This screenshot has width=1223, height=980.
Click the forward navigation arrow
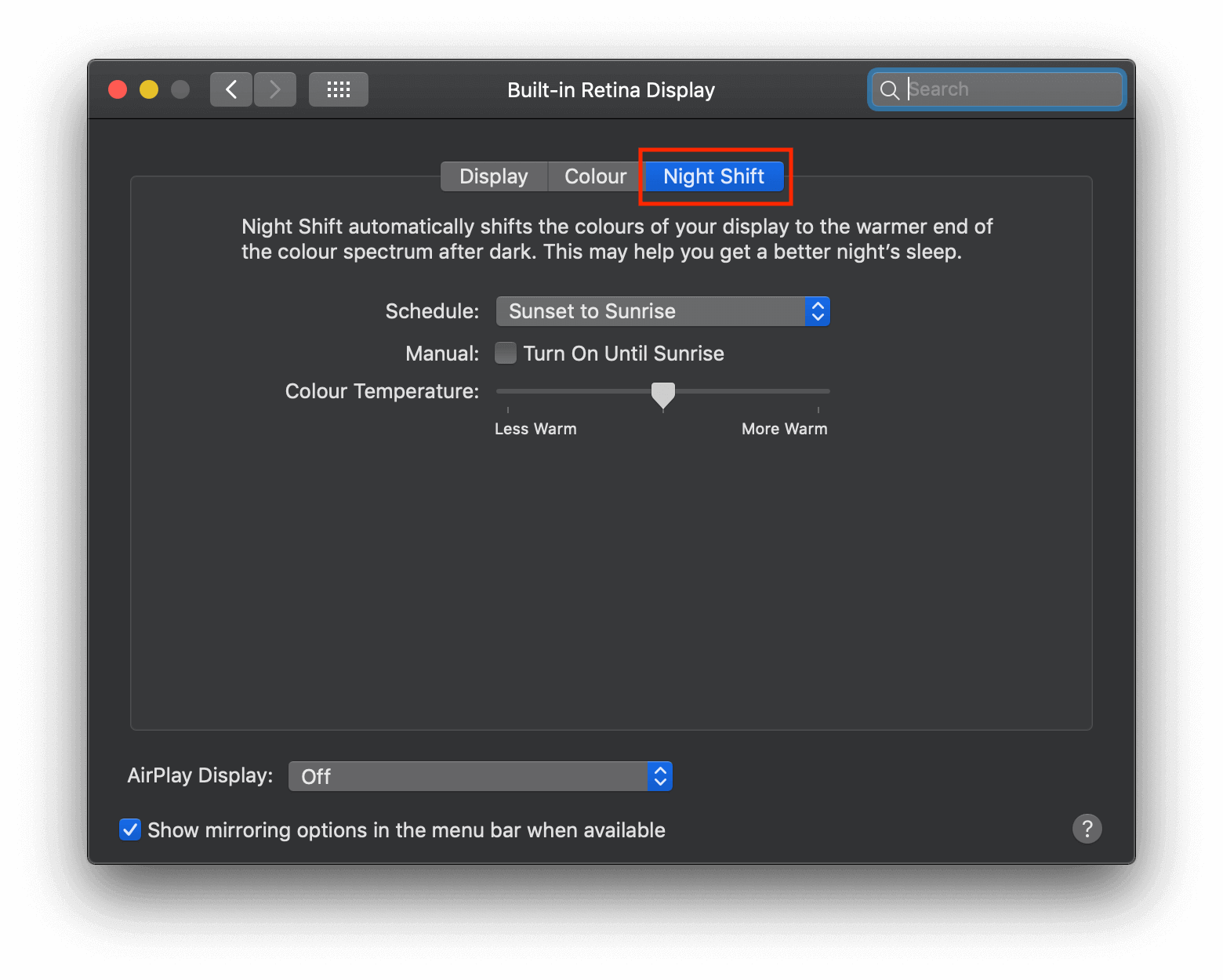coord(275,89)
